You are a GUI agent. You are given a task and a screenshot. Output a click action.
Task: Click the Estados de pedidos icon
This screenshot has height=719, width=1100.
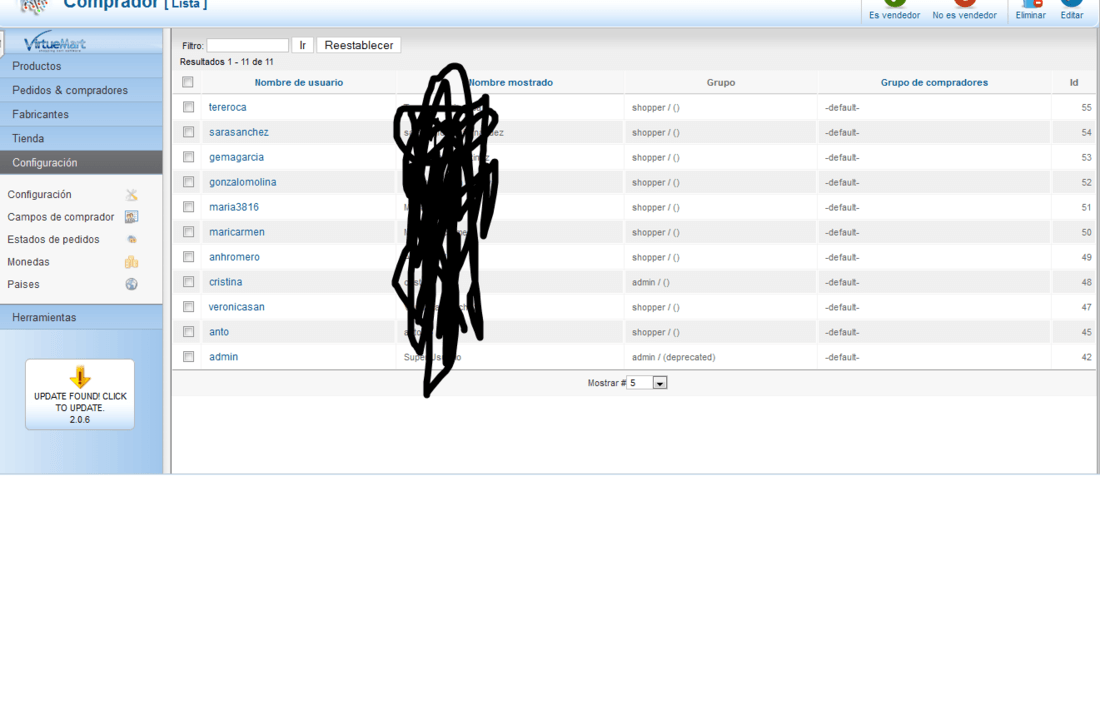[131, 239]
